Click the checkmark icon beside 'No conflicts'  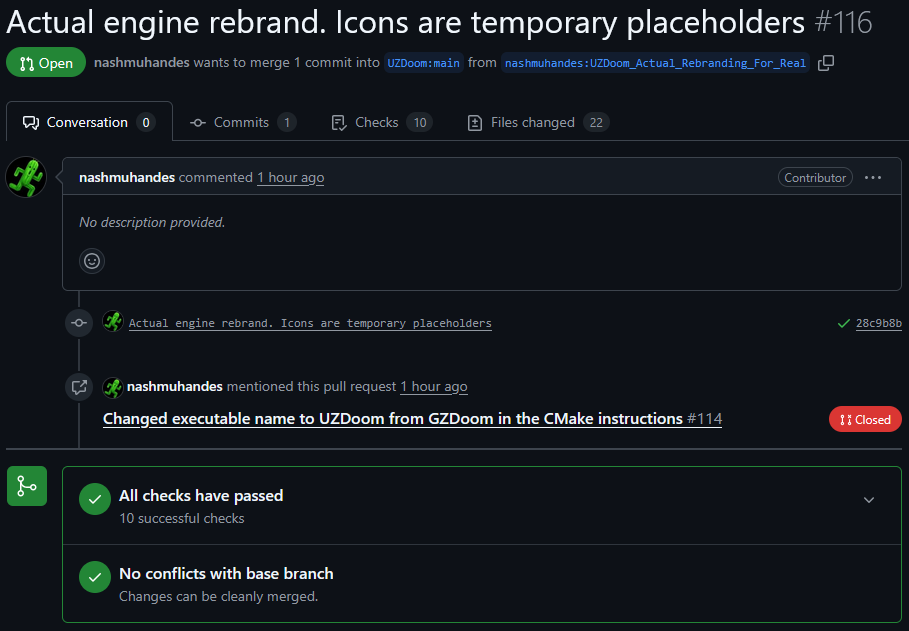[95, 577]
